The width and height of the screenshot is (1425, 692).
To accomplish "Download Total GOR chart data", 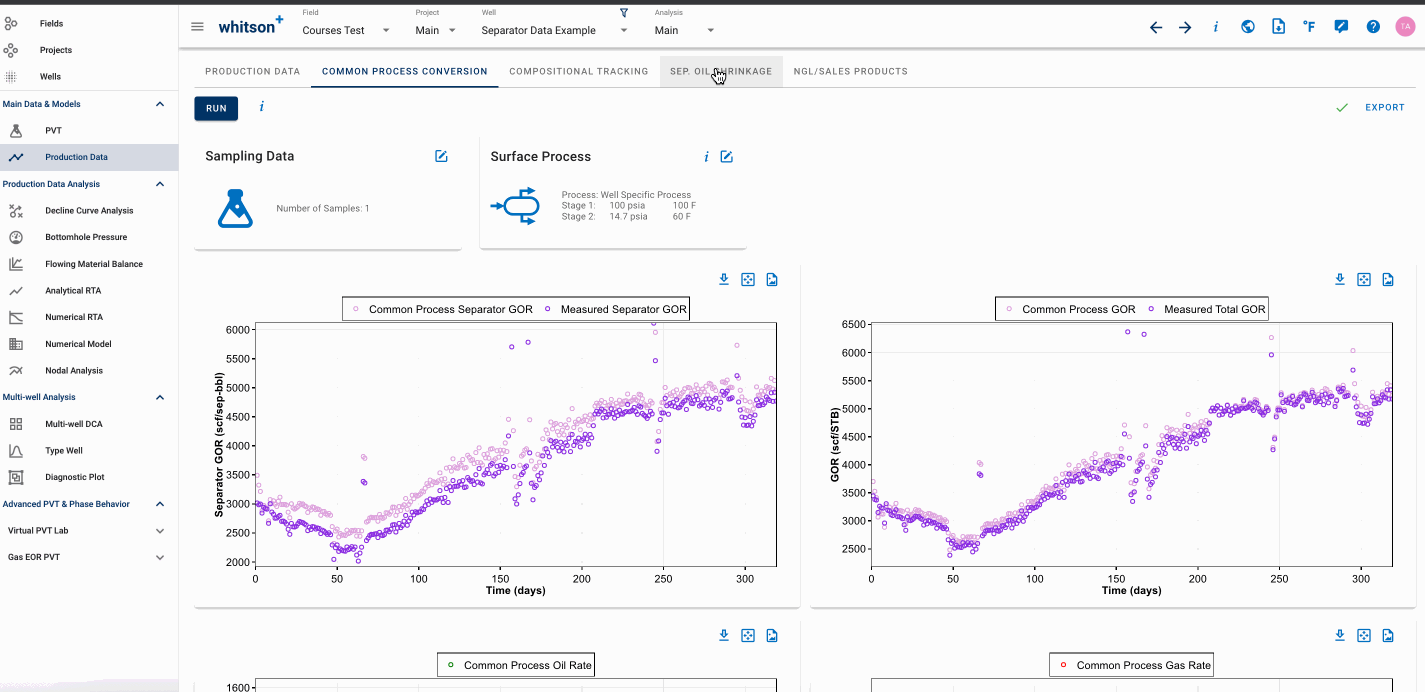I will (x=1340, y=280).
